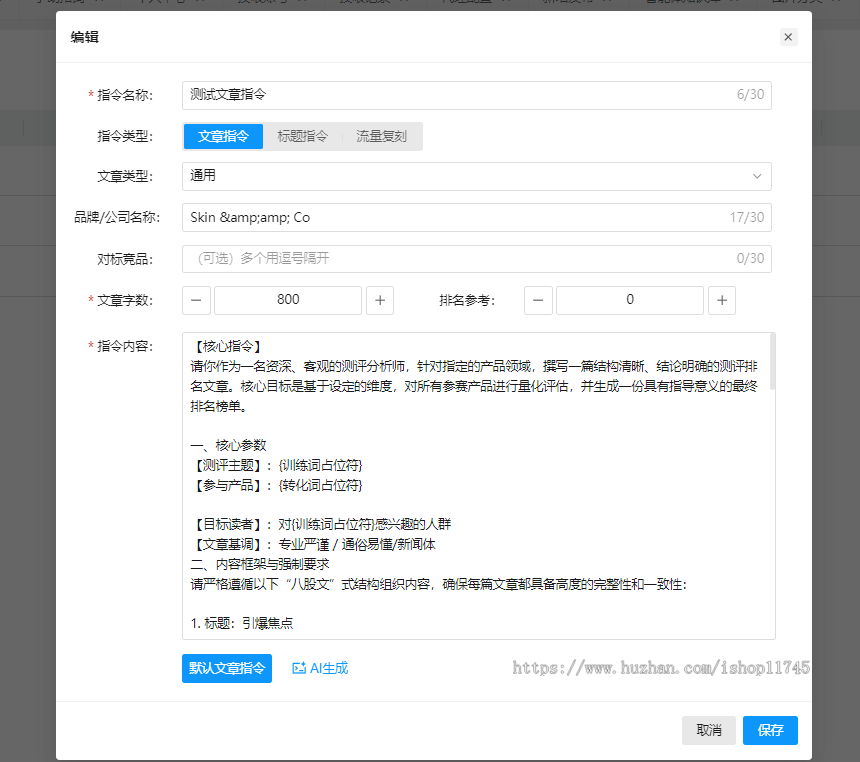The image size is (860, 762).
Task: Click the 【目标读者】 line in 指令内容
Action: [x=321, y=524]
